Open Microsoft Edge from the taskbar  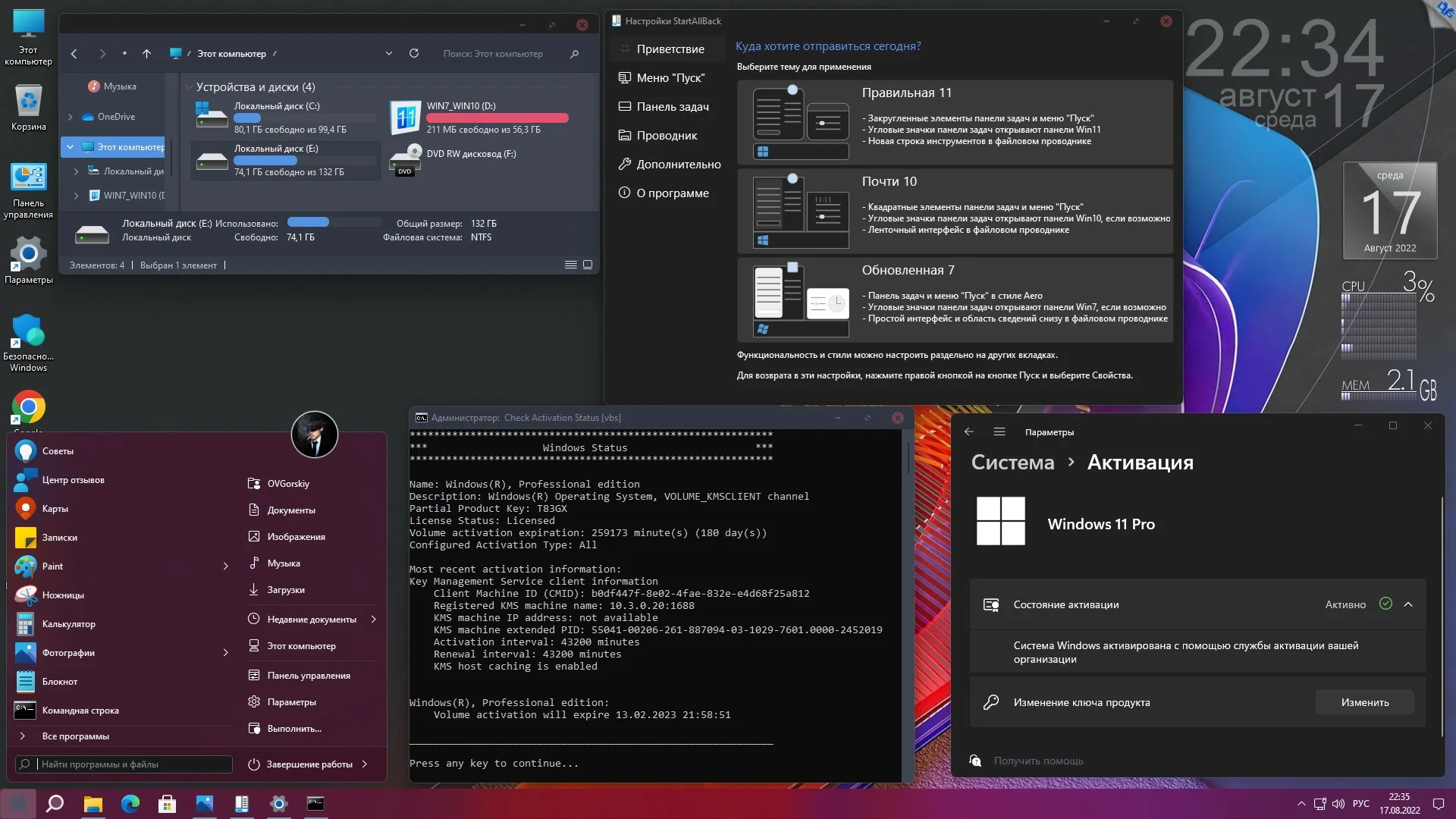click(x=130, y=804)
